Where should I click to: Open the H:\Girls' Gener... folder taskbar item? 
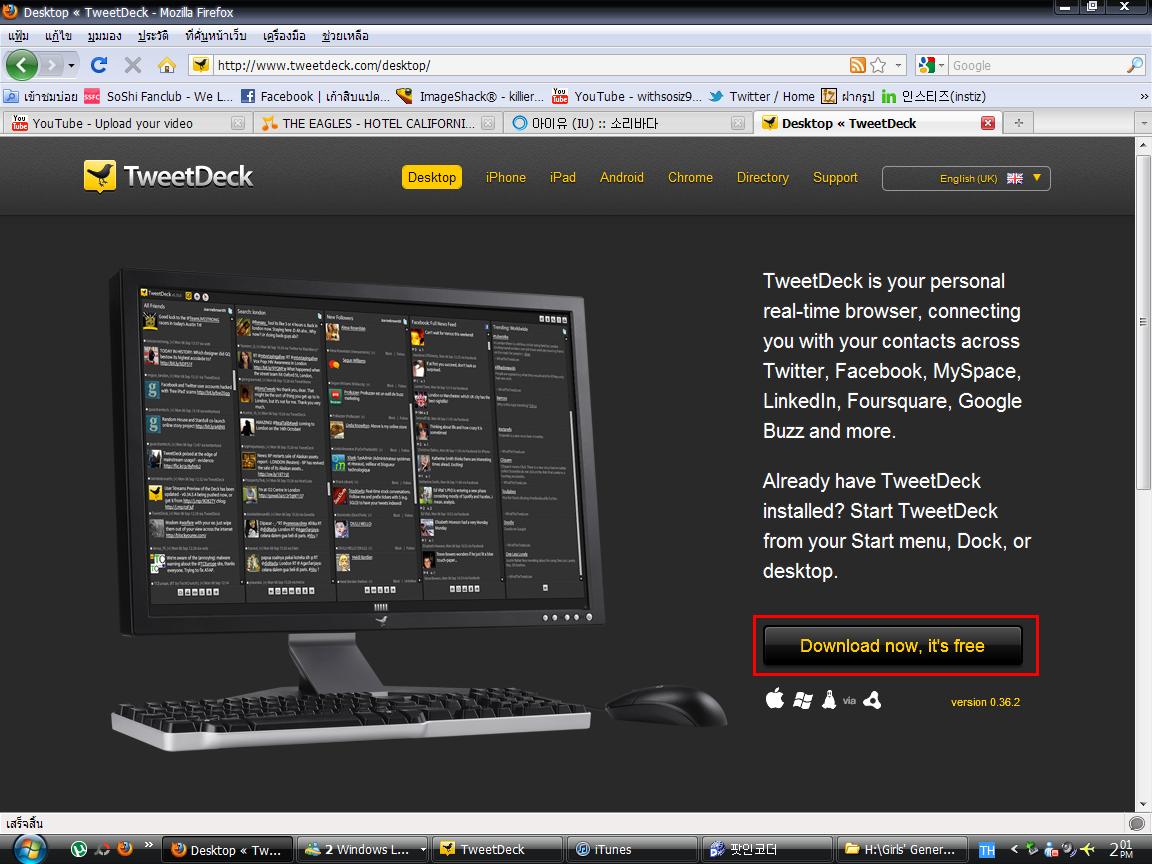pyautogui.click(x=901, y=849)
